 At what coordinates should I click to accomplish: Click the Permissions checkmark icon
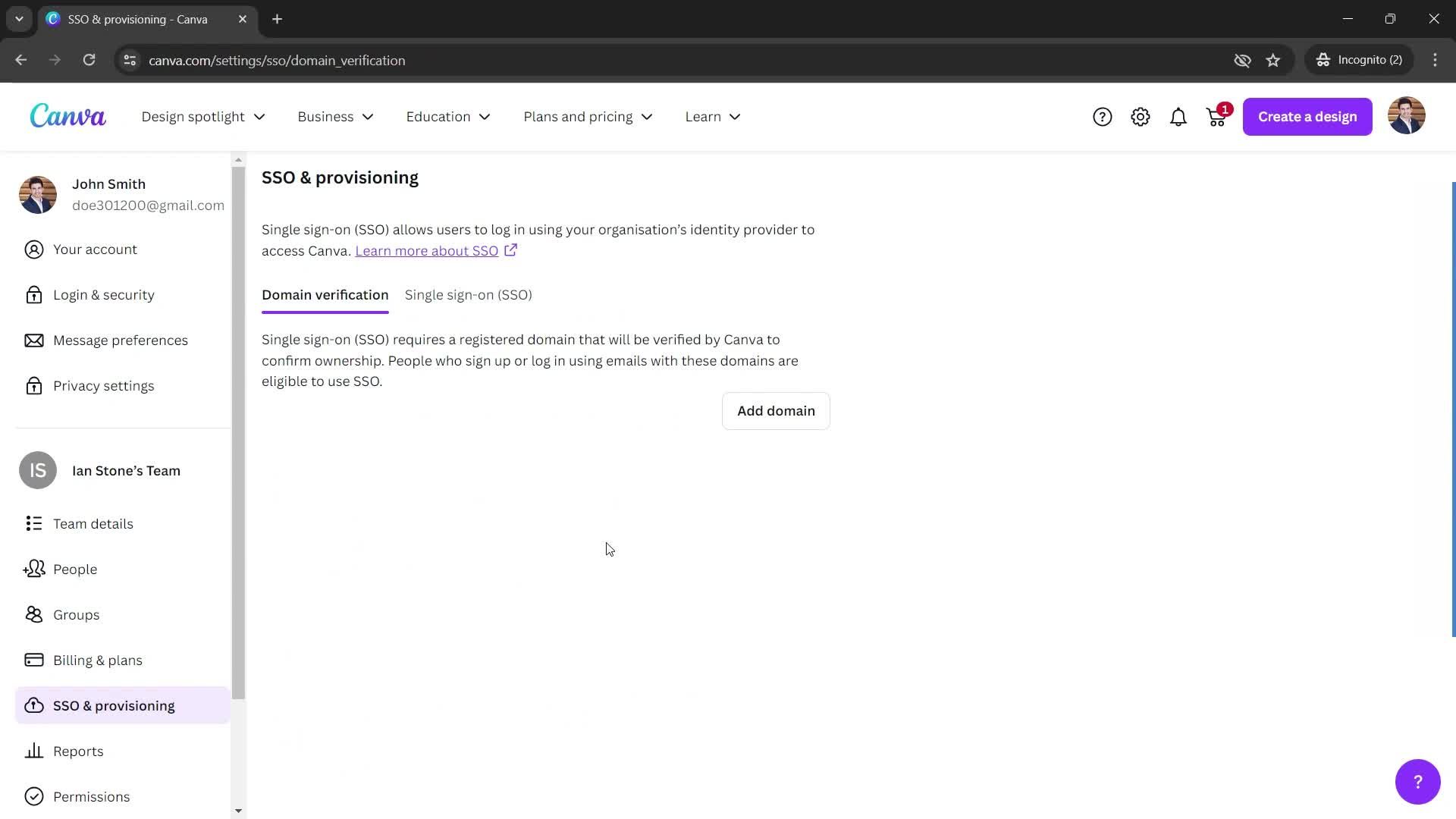tap(34, 797)
